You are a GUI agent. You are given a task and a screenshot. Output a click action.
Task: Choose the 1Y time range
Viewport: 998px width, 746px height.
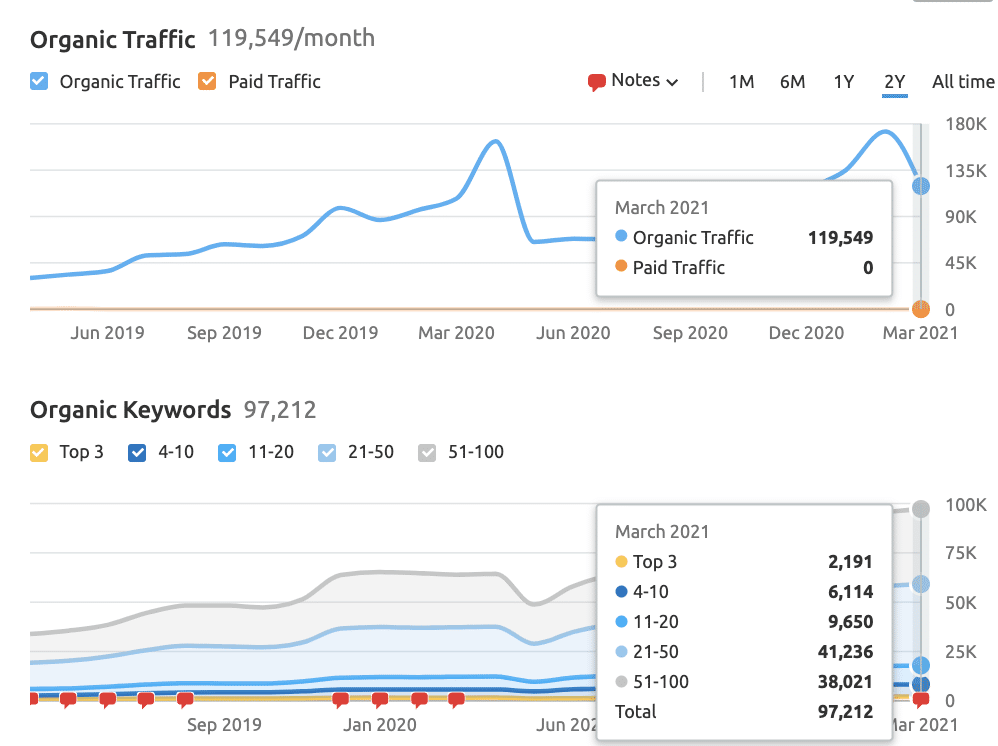tap(843, 82)
